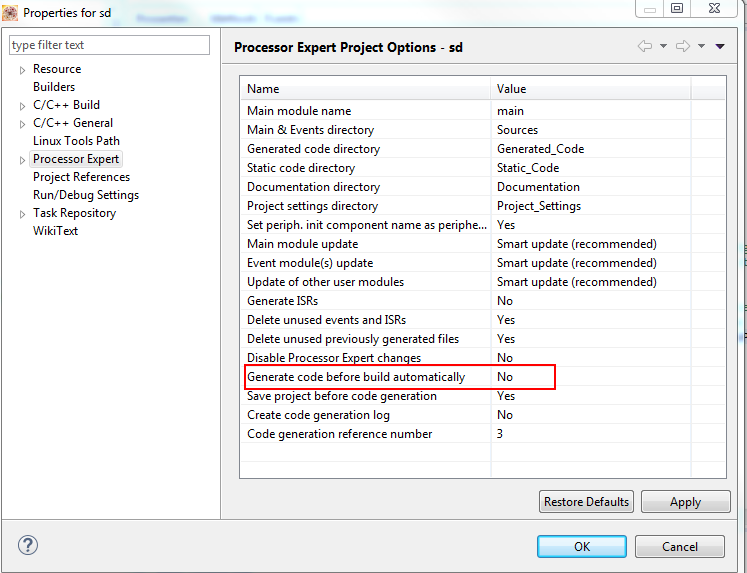Expand the Task Repository node
This screenshot has width=747, height=573.
coord(22,214)
